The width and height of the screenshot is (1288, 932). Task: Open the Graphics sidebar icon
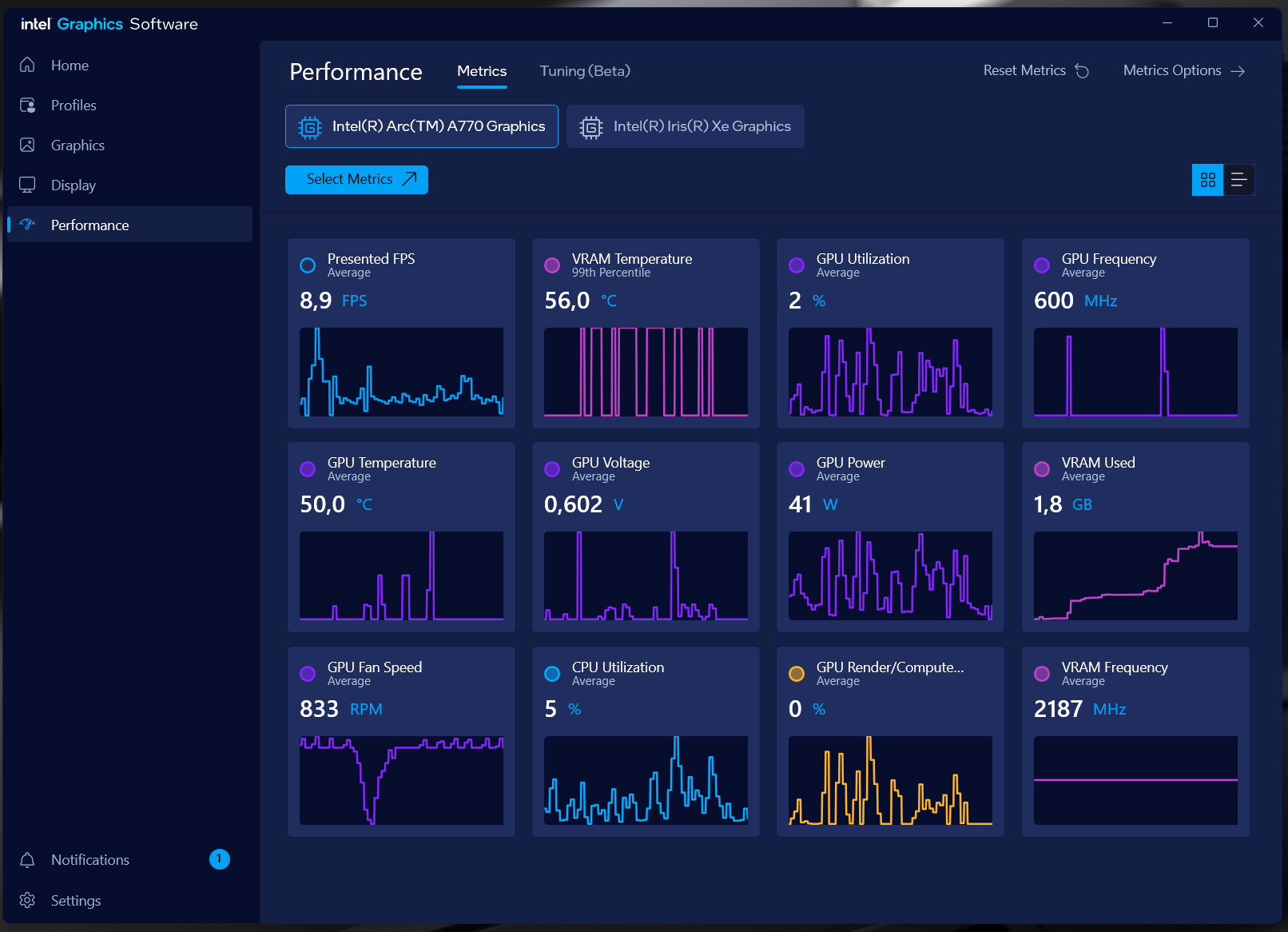click(27, 145)
